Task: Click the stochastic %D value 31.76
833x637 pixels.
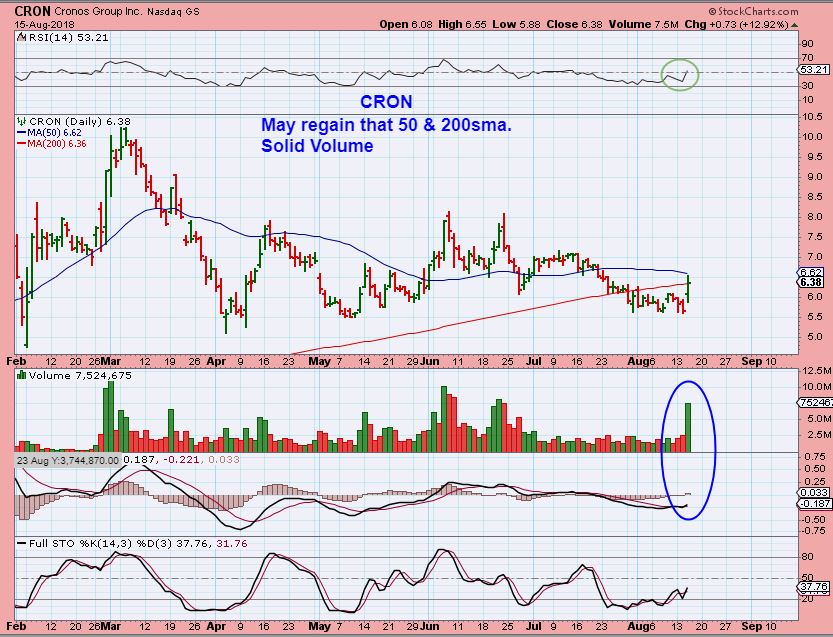Action: (232, 543)
